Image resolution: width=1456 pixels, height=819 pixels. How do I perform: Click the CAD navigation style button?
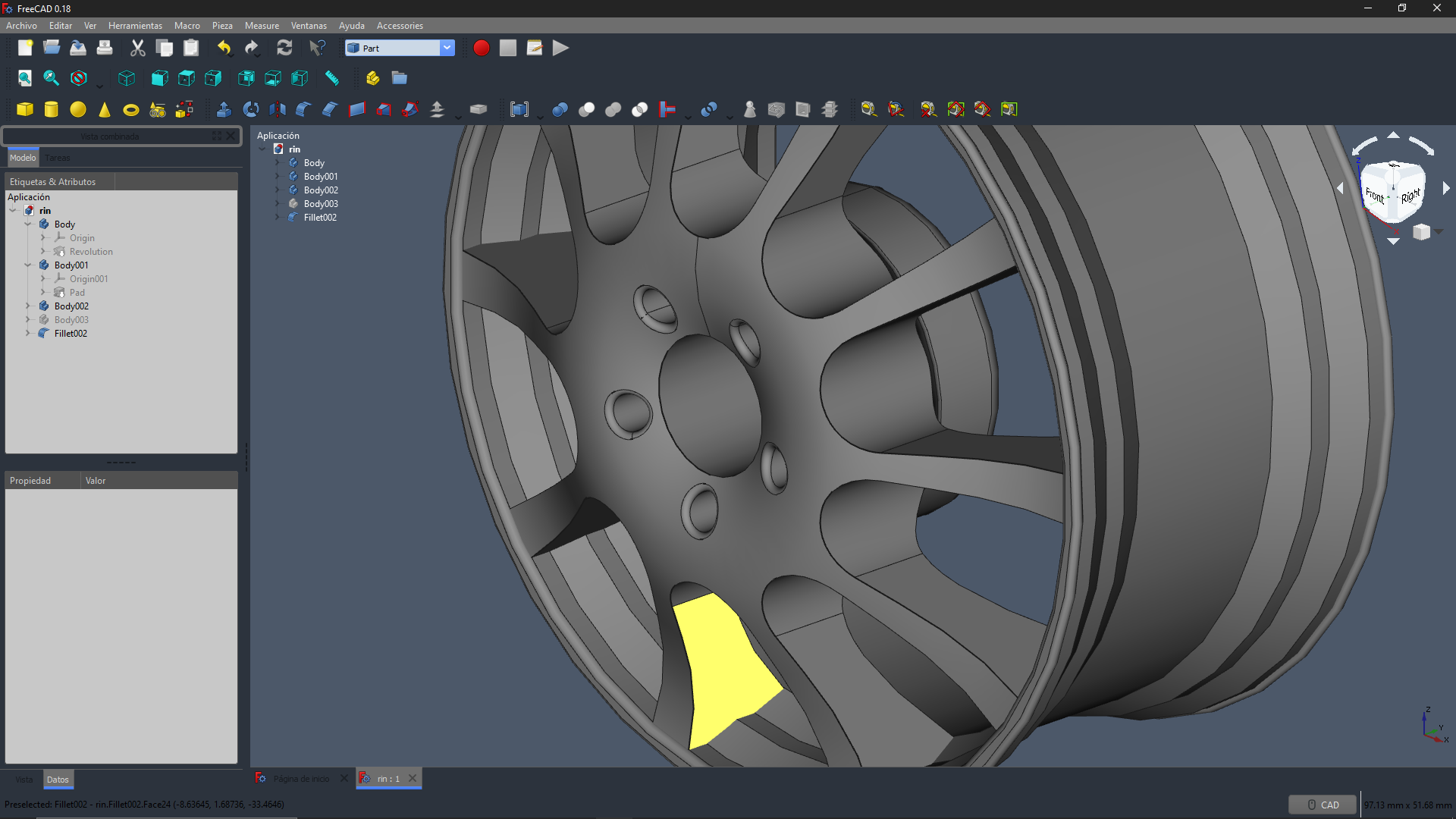pos(1322,805)
